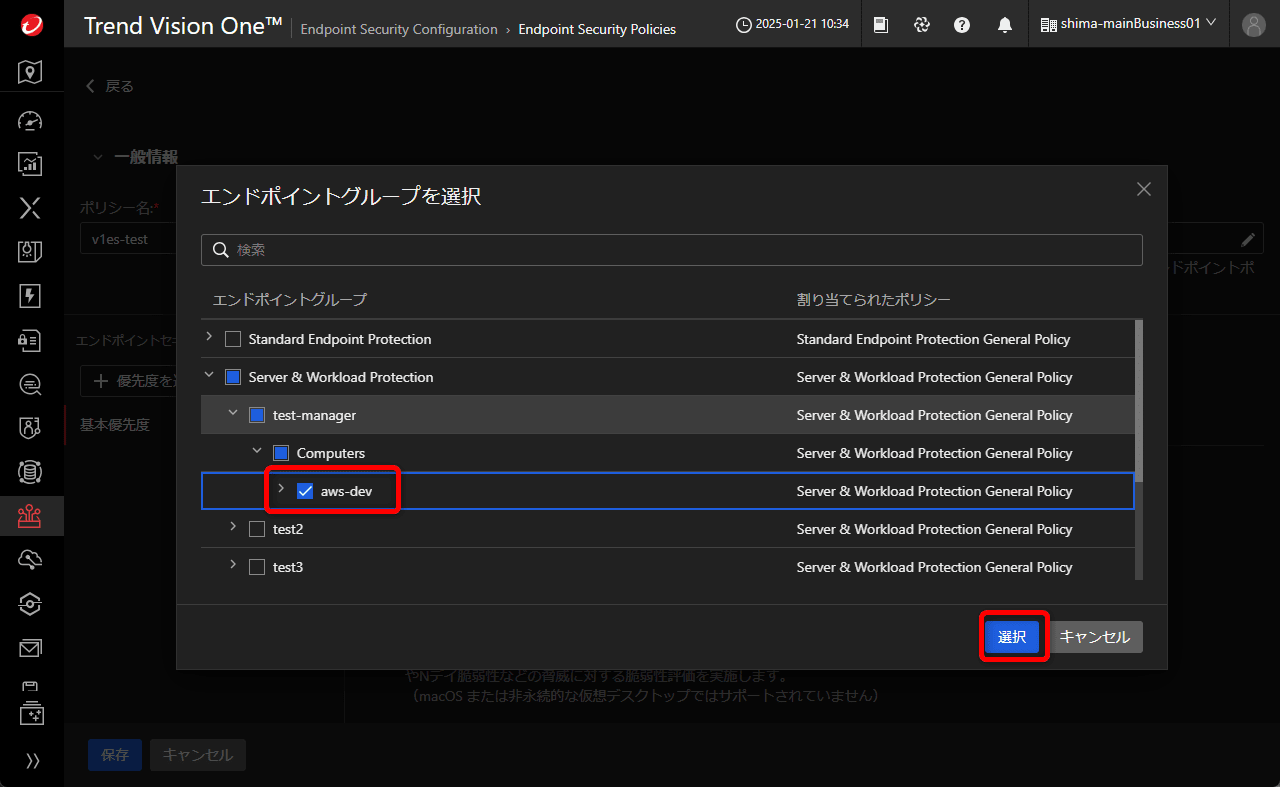Open the document notes icon in header
Image resolution: width=1280 pixels, height=787 pixels.
881,24
